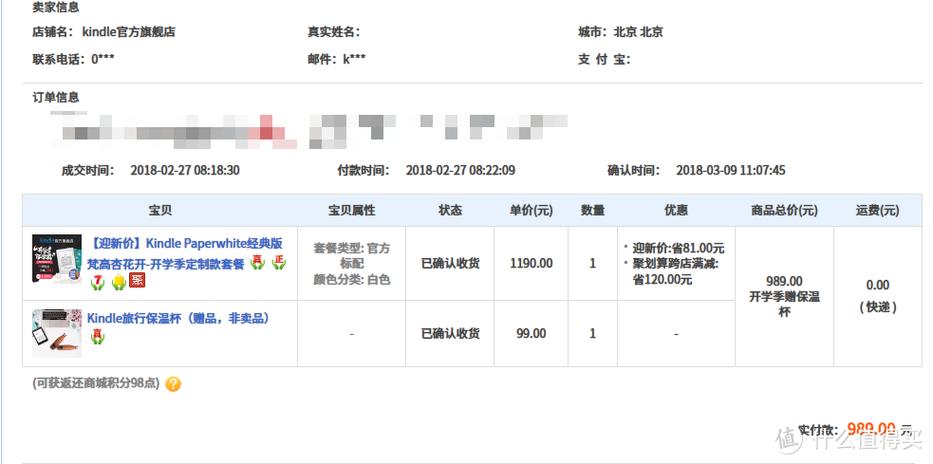Viewport: 933px width, 464px height.
Task: Click the shop name kindle官方旗舰店
Action: click(129, 32)
